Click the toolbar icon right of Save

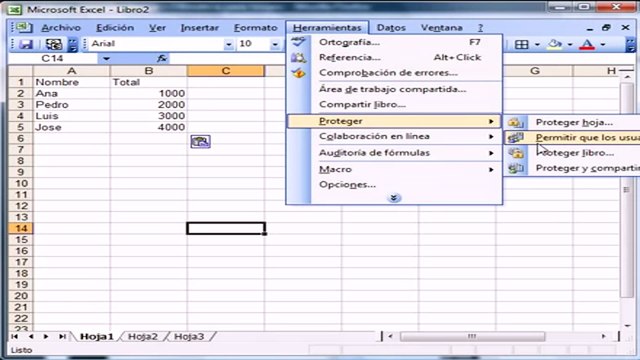[x=53, y=44]
